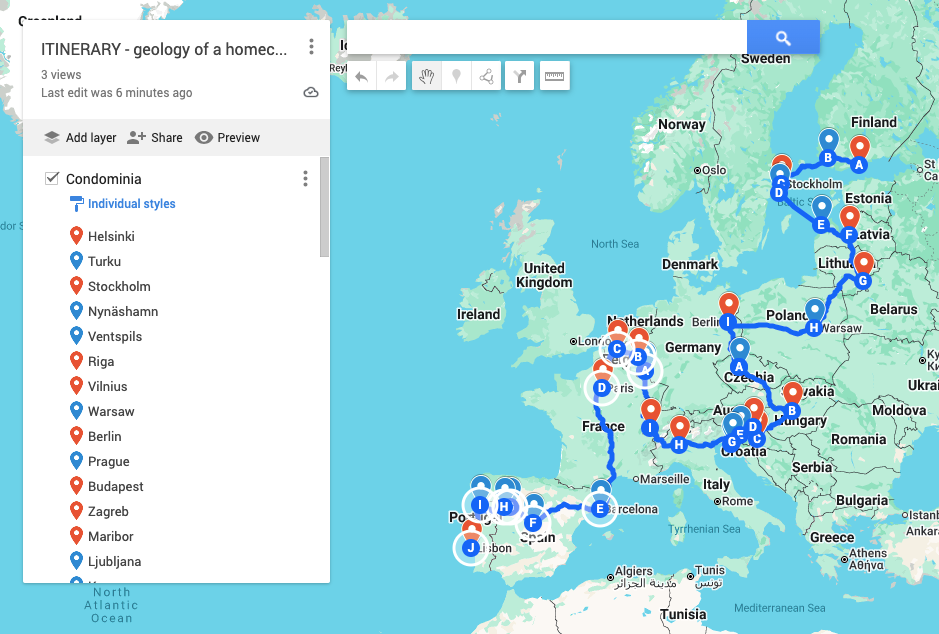Click the "Last edit was 6 minutes ago" text
The height and width of the screenshot is (634, 939).
click(117, 93)
